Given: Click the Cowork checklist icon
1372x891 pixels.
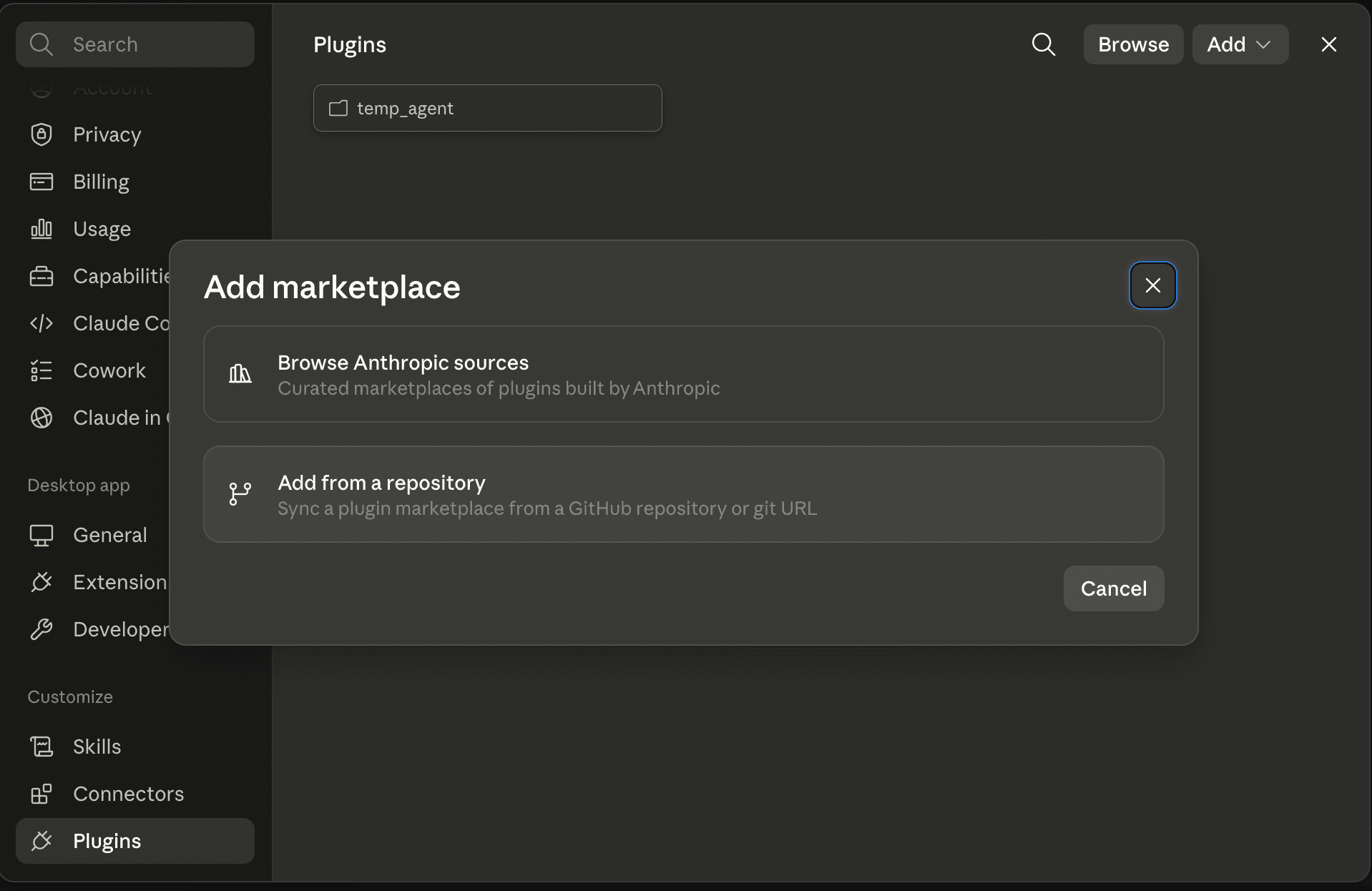Looking at the screenshot, I should 41,370.
